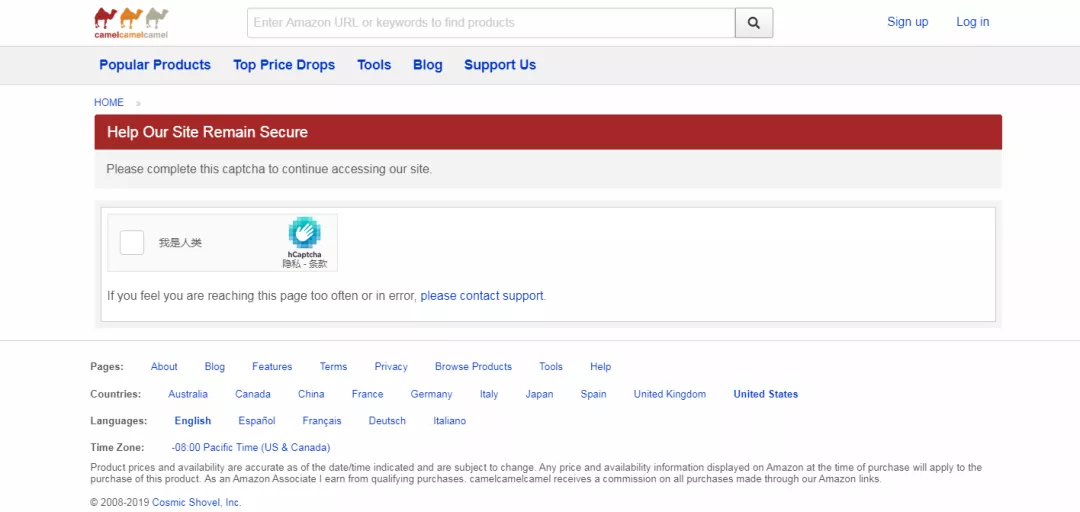The image size is (1080, 512).
Task: Select Italy country
Action: [489, 394]
